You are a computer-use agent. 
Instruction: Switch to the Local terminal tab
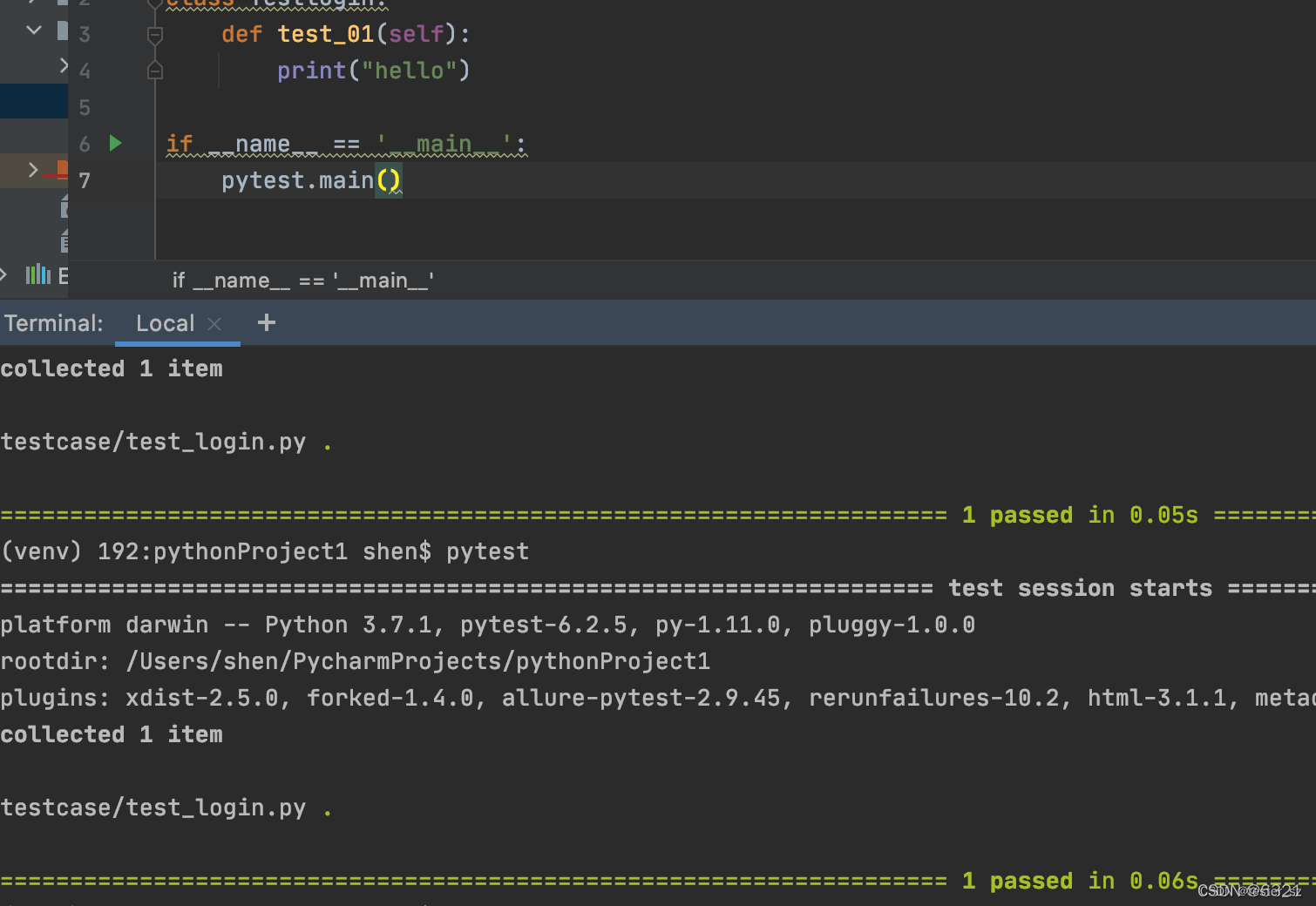pyautogui.click(x=165, y=323)
